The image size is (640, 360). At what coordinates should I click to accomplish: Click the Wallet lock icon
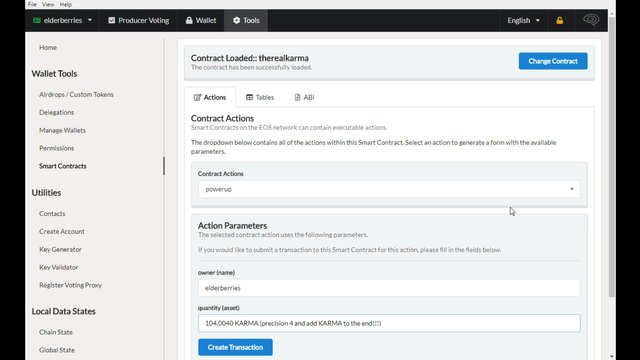[189, 20]
